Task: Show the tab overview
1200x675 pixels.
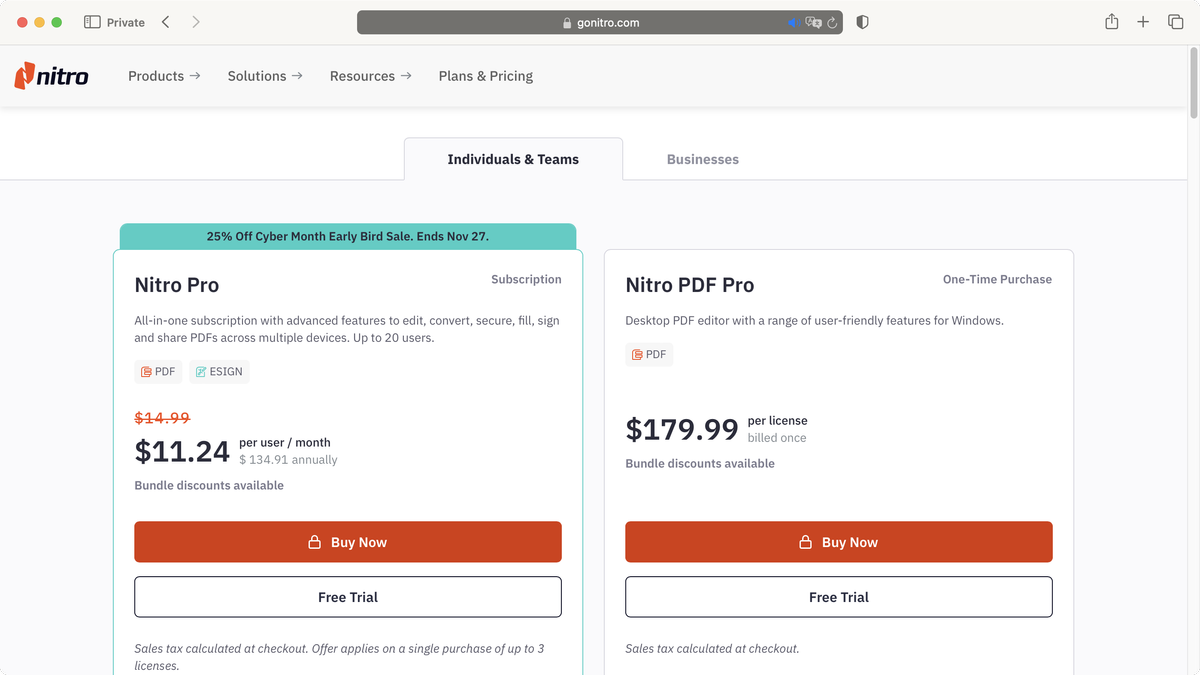Action: (1175, 21)
